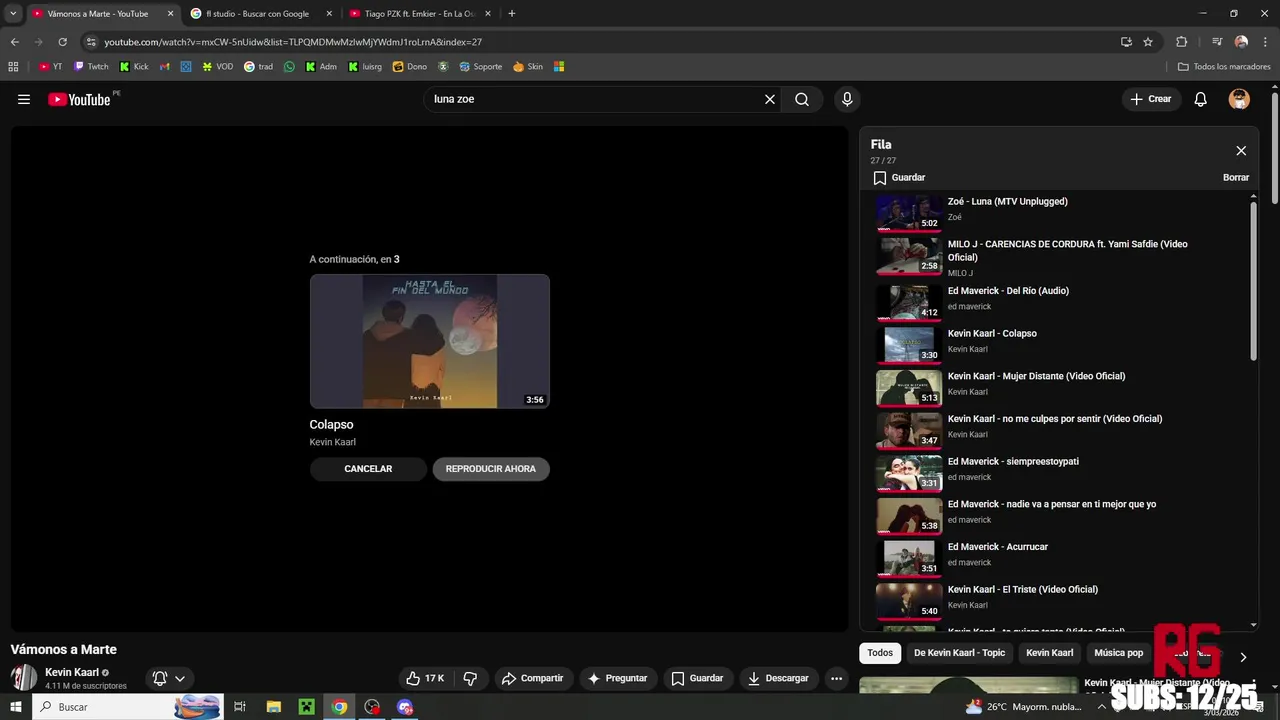The image size is (1280, 720).
Task: Reload the page with the browser refresh icon
Action: pyautogui.click(x=62, y=42)
